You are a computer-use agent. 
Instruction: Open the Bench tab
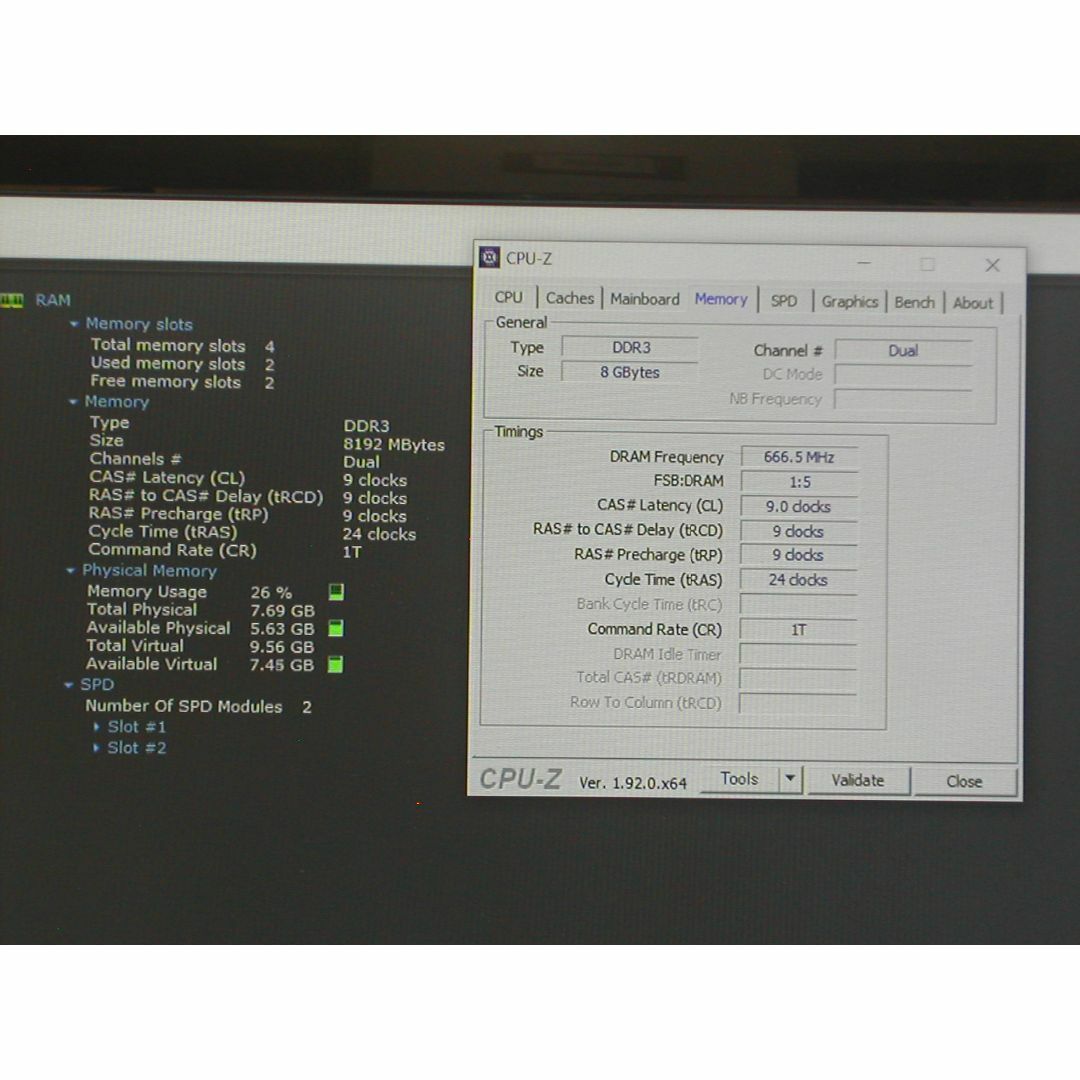[914, 302]
